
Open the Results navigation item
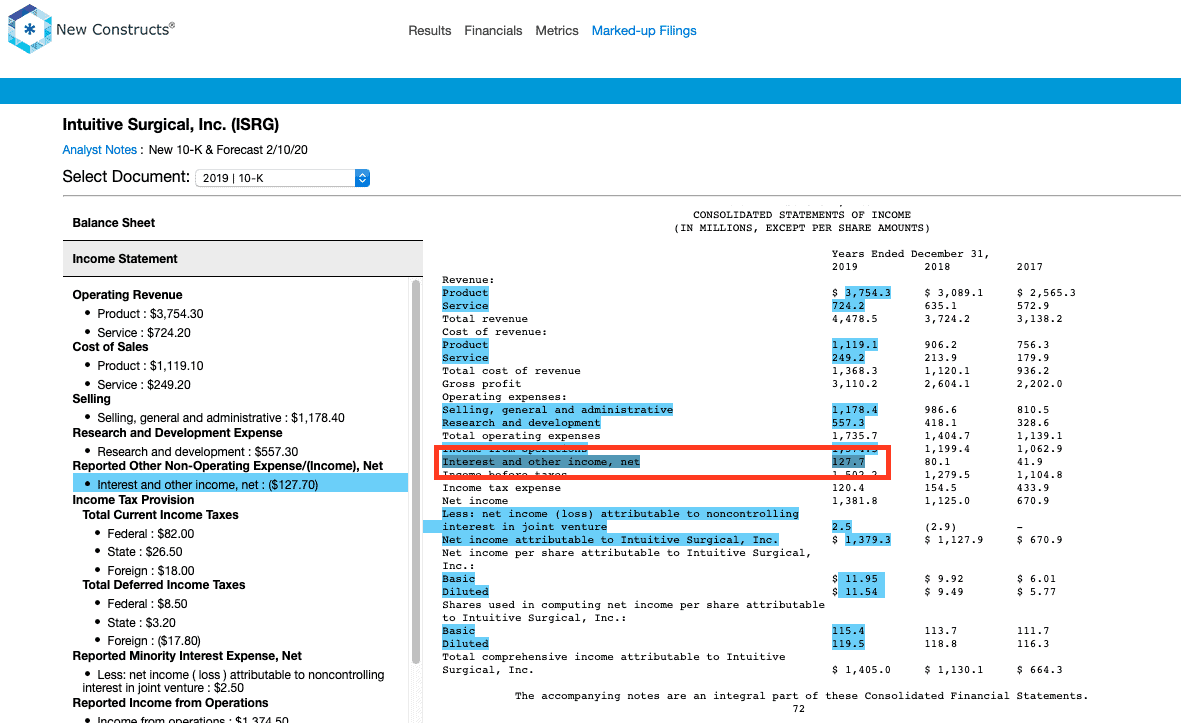point(429,31)
